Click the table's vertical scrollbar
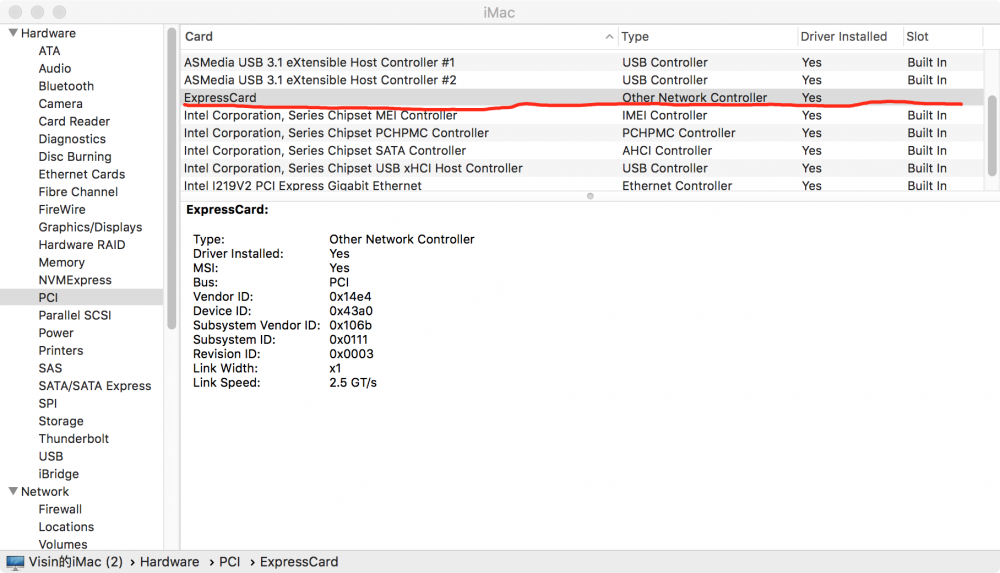Screen dimensions: 1000x573 [x=992, y=135]
